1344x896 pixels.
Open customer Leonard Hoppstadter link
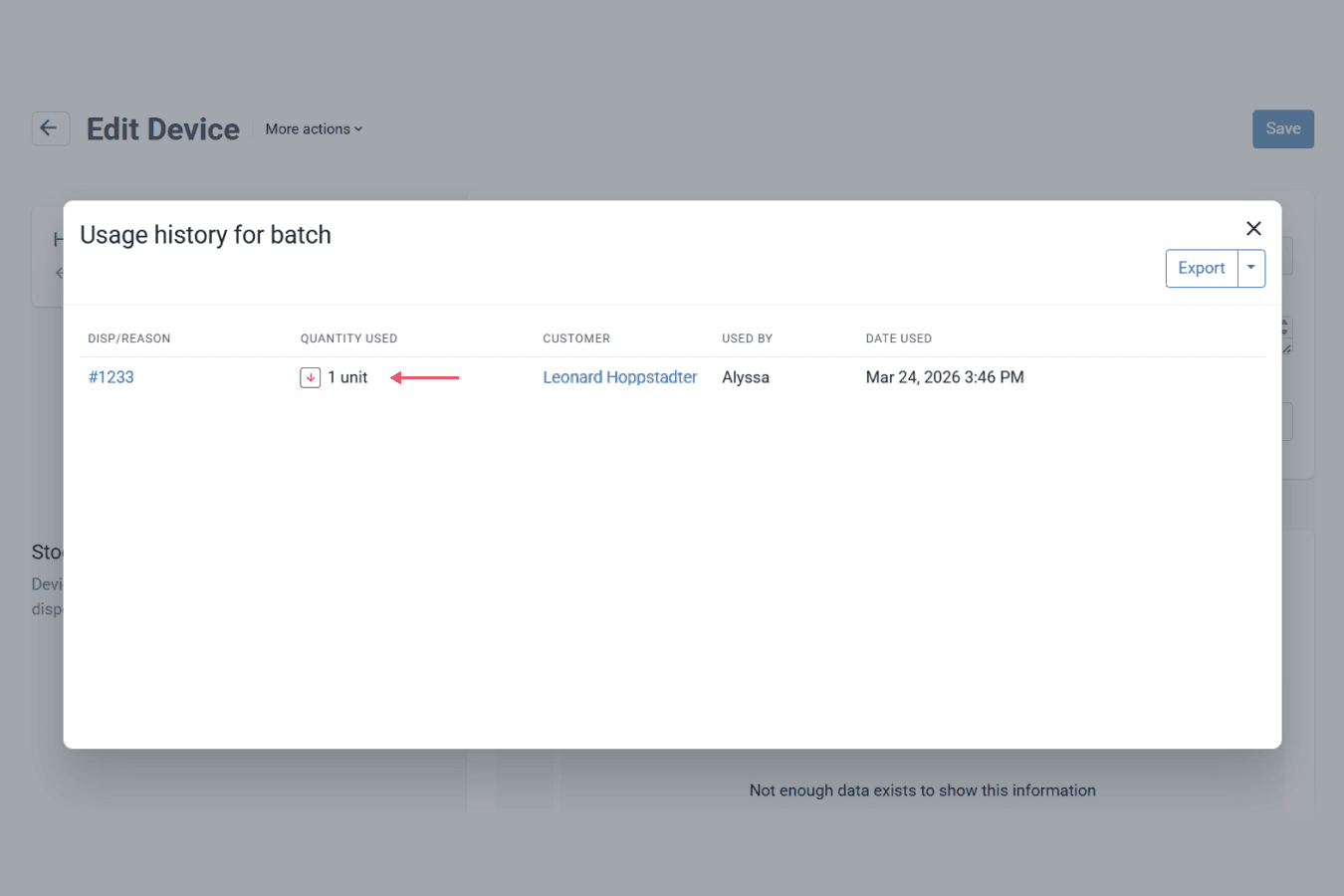coord(619,377)
